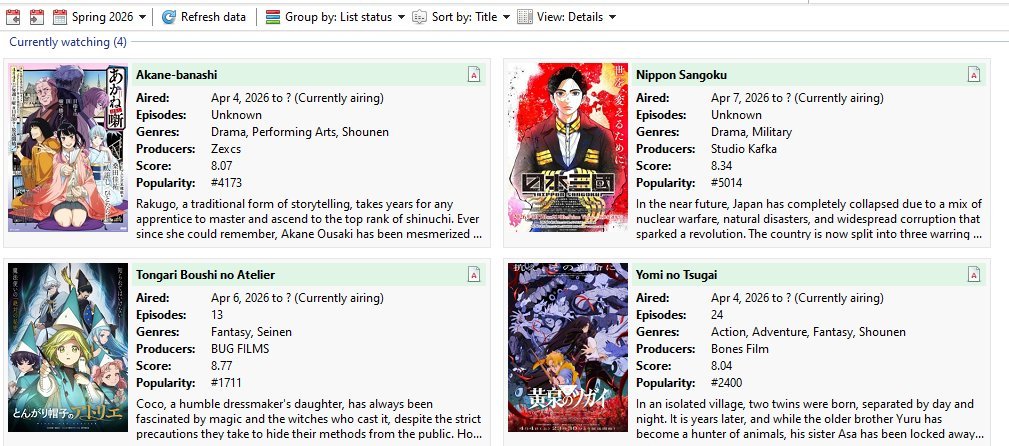This screenshot has height=446, width=1009.
Task: Collapse the Currently watching (4) group header
Action: click(x=68, y=42)
